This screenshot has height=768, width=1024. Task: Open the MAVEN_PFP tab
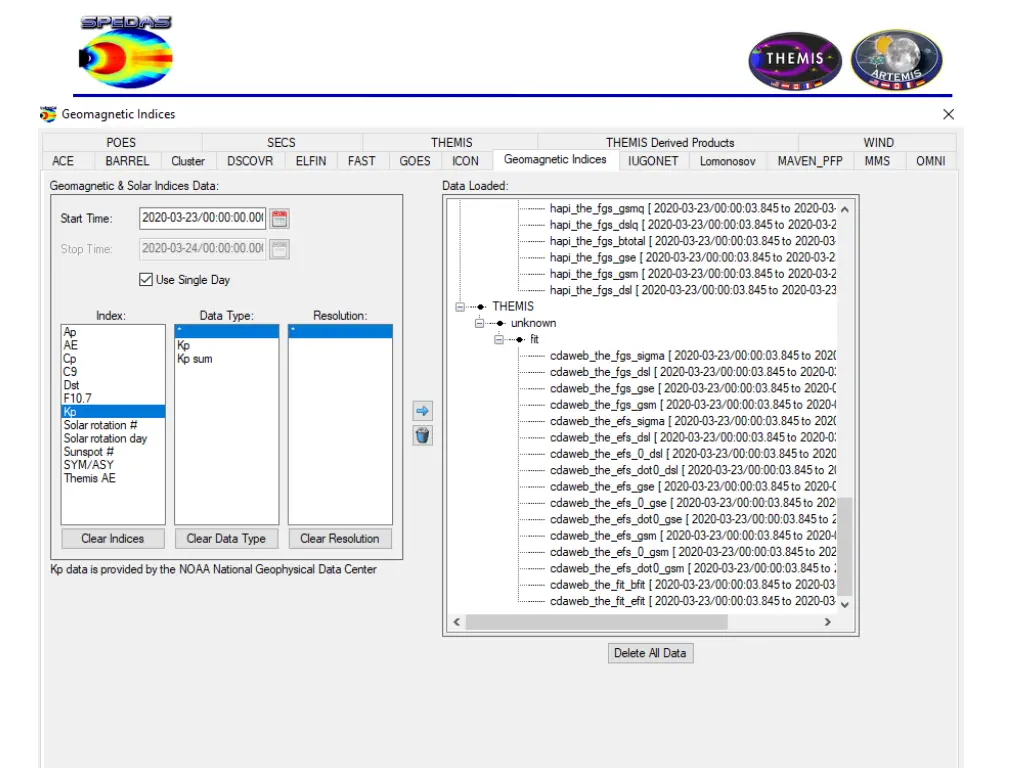810,161
